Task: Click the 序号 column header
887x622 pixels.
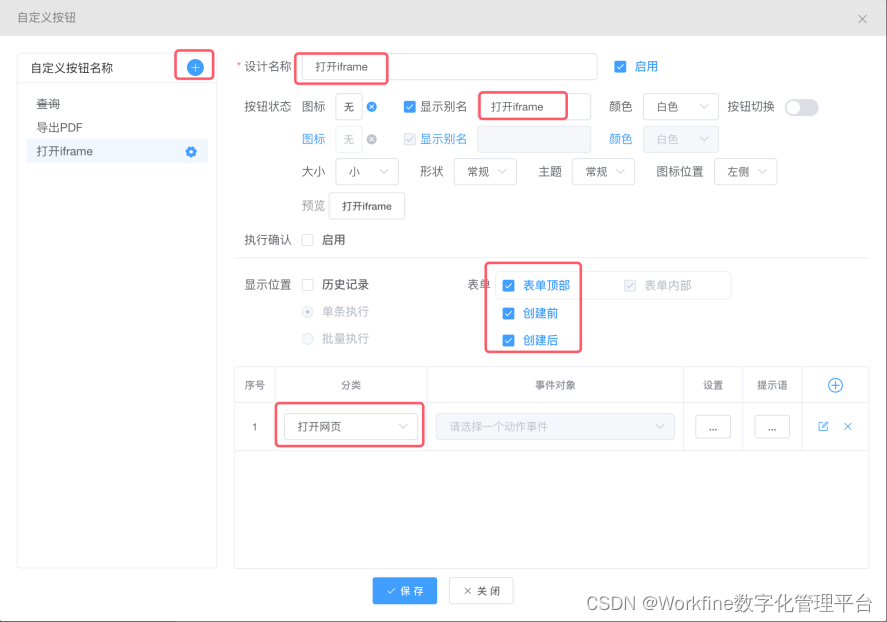Action: 255,386
